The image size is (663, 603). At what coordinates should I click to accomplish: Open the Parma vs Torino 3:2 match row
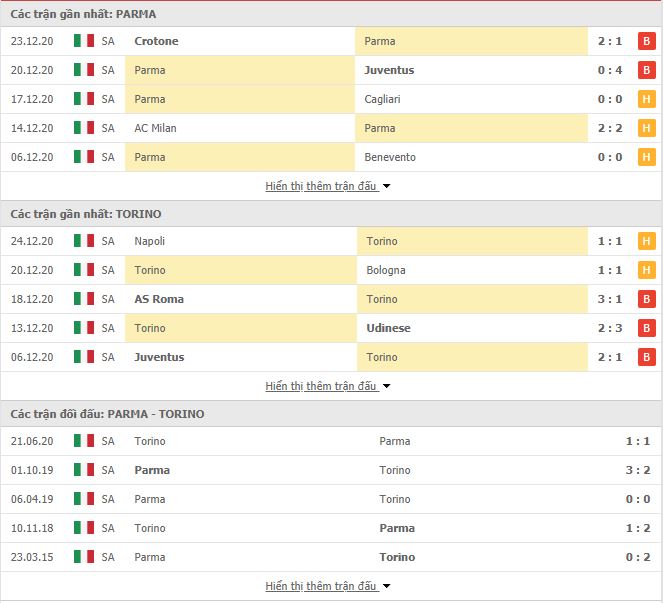click(332, 470)
